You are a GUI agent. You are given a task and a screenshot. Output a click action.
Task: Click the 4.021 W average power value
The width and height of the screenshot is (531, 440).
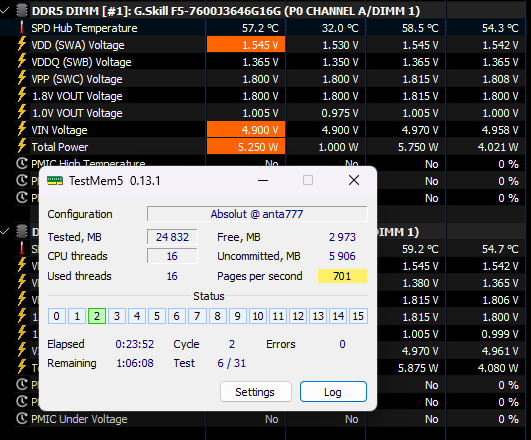(498, 147)
